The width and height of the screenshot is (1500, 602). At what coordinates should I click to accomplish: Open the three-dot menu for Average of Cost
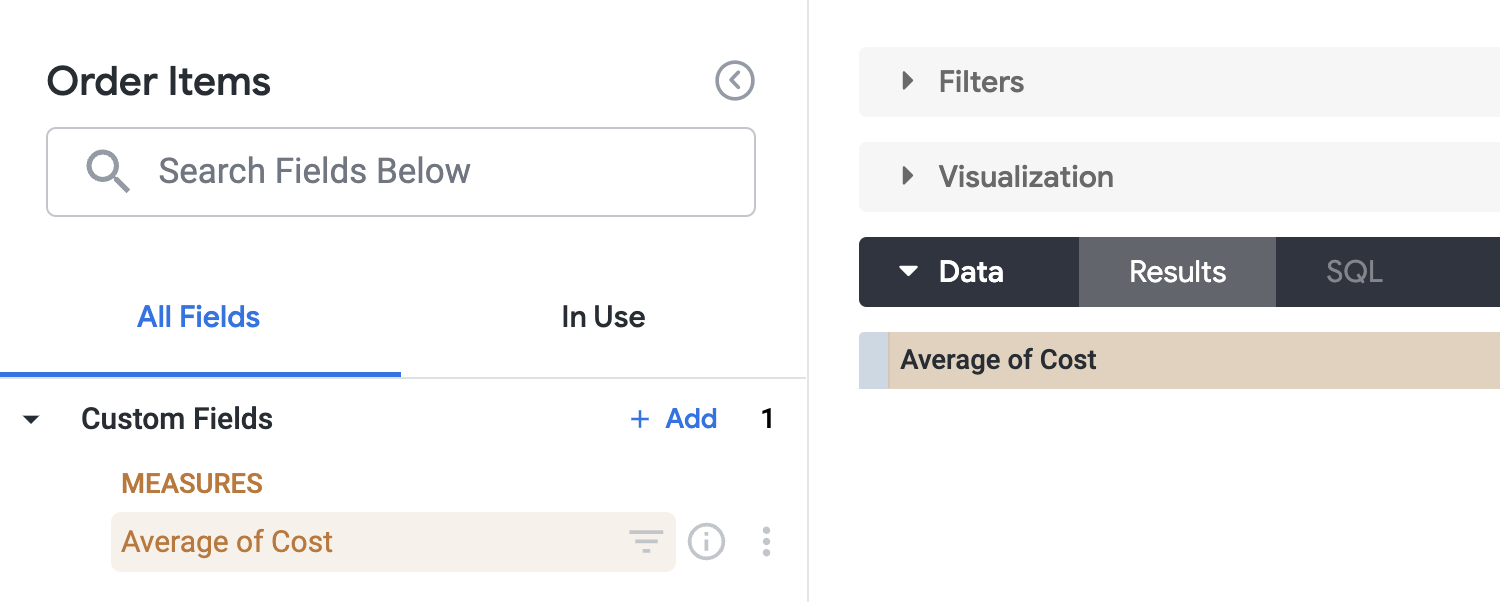point(766,541)
